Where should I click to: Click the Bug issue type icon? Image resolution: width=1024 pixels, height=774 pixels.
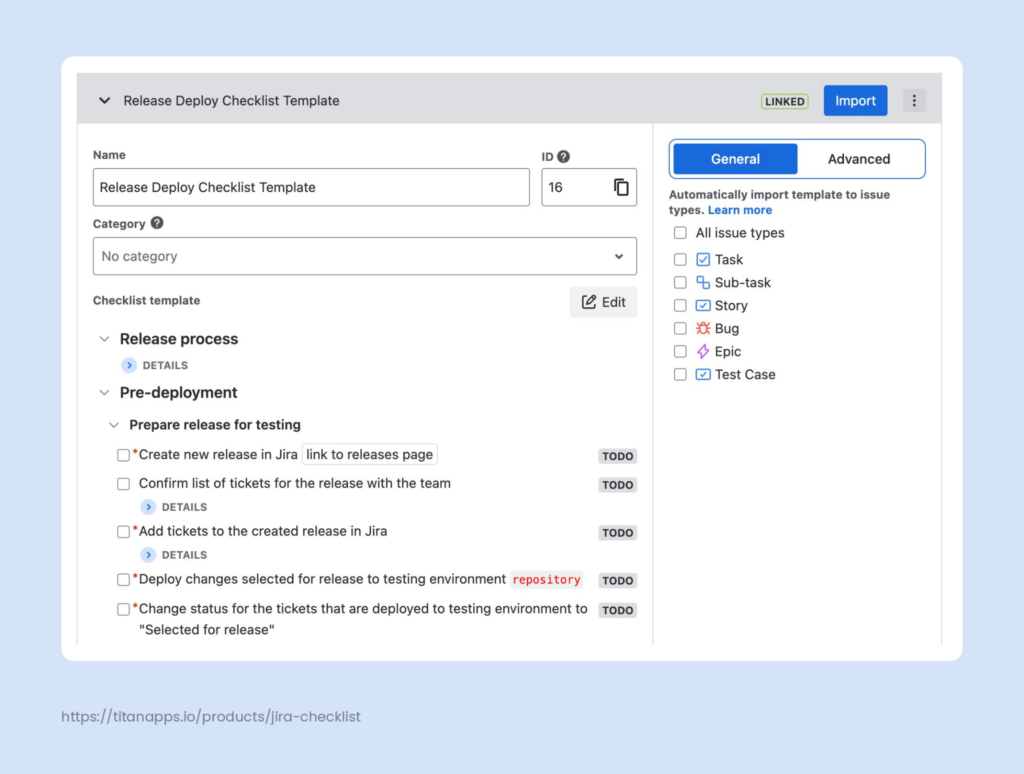[703, 328]
